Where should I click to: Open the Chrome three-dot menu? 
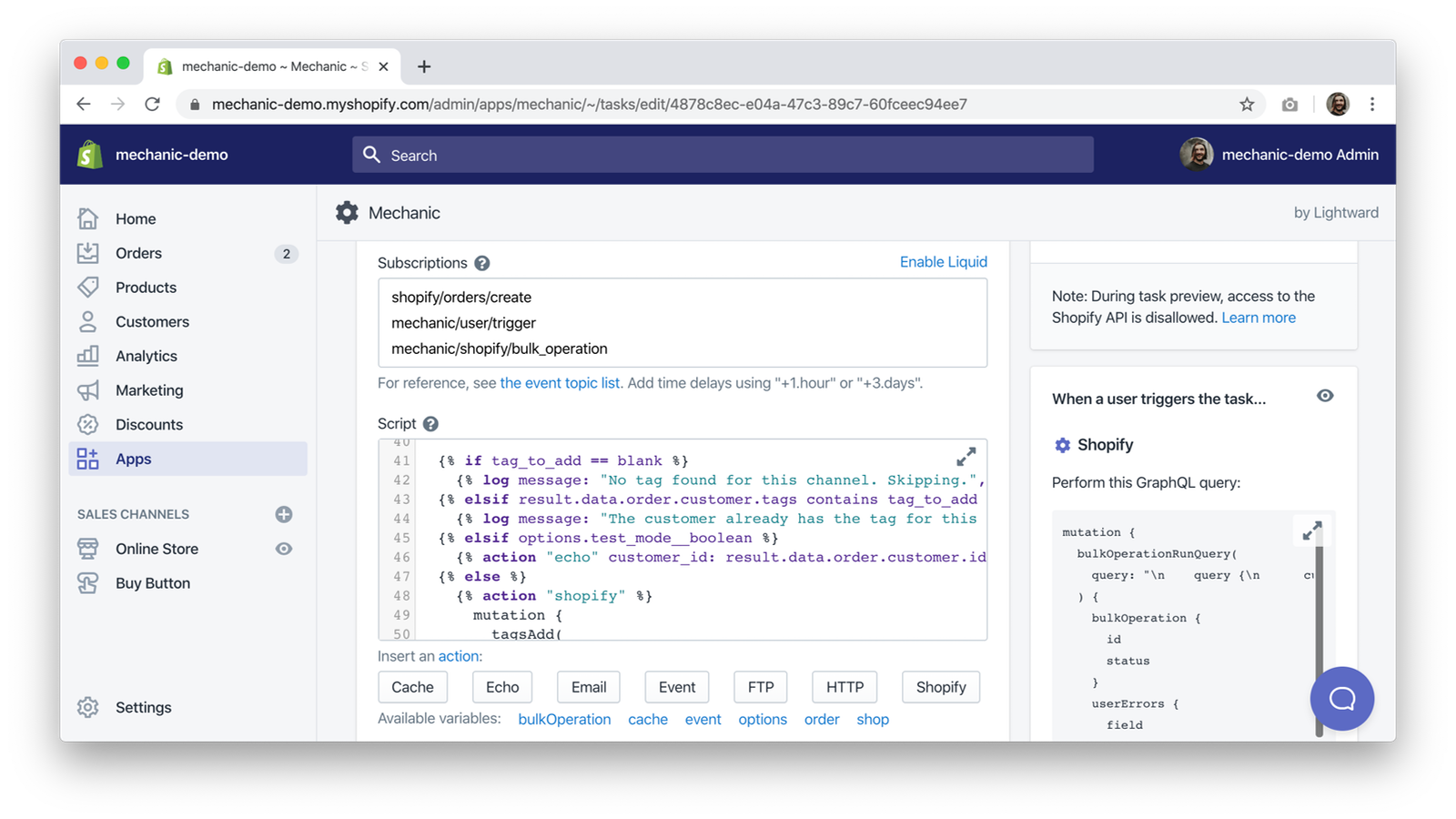[x=1372, y=105]
